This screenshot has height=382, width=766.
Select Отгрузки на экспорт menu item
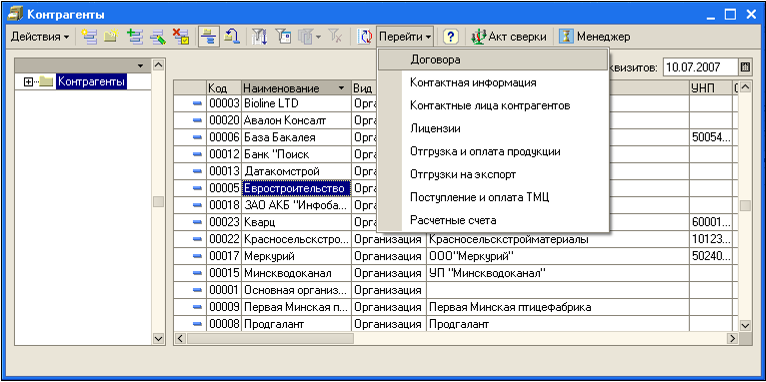pyautogui.click(x=493, y=174)
